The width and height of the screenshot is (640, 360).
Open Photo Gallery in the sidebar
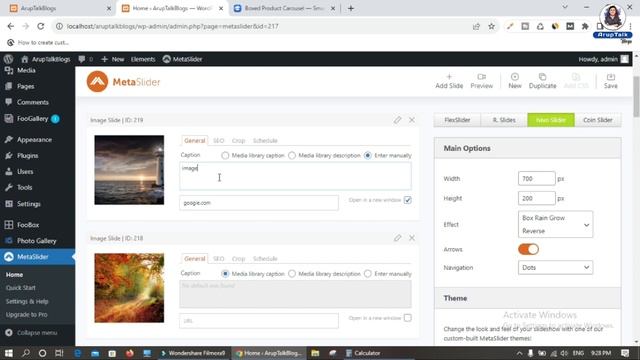pyautogui.click(x=37, y=241)
